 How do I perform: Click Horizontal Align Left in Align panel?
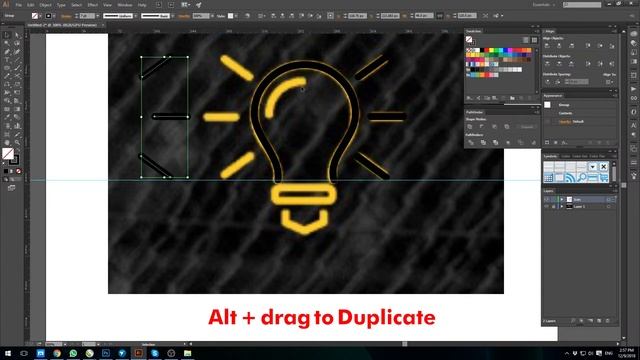547,46
